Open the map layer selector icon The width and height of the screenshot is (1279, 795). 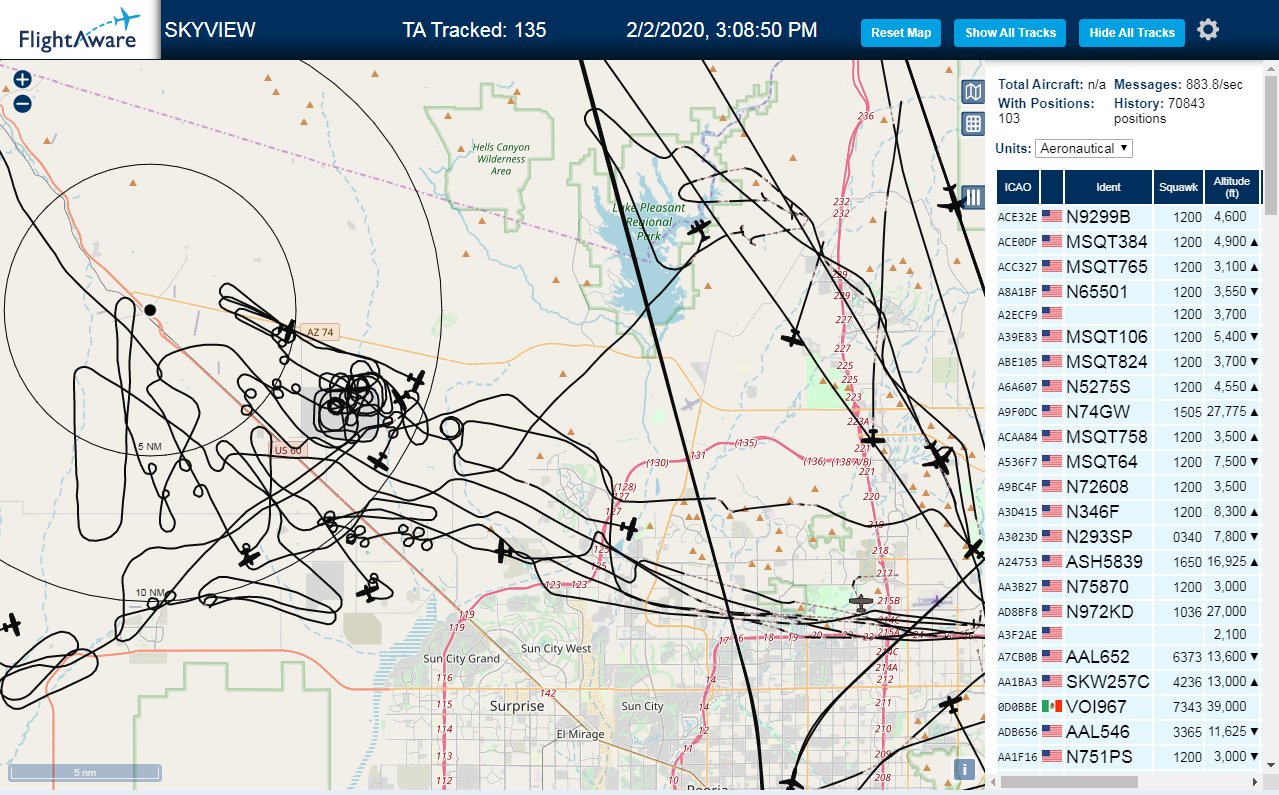(972, 93)
